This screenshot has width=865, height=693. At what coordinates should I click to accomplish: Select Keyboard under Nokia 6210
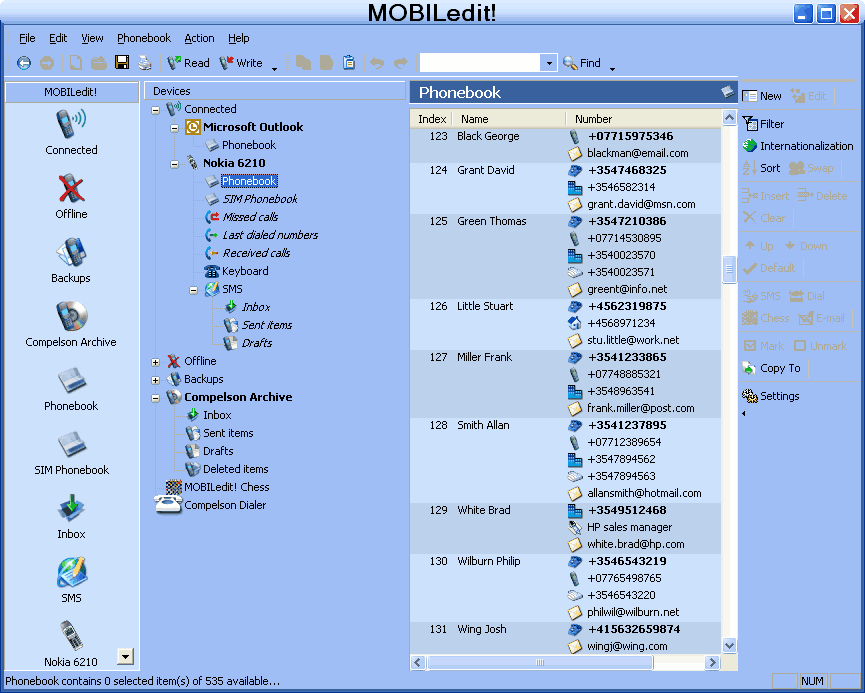tap(237, 271)
